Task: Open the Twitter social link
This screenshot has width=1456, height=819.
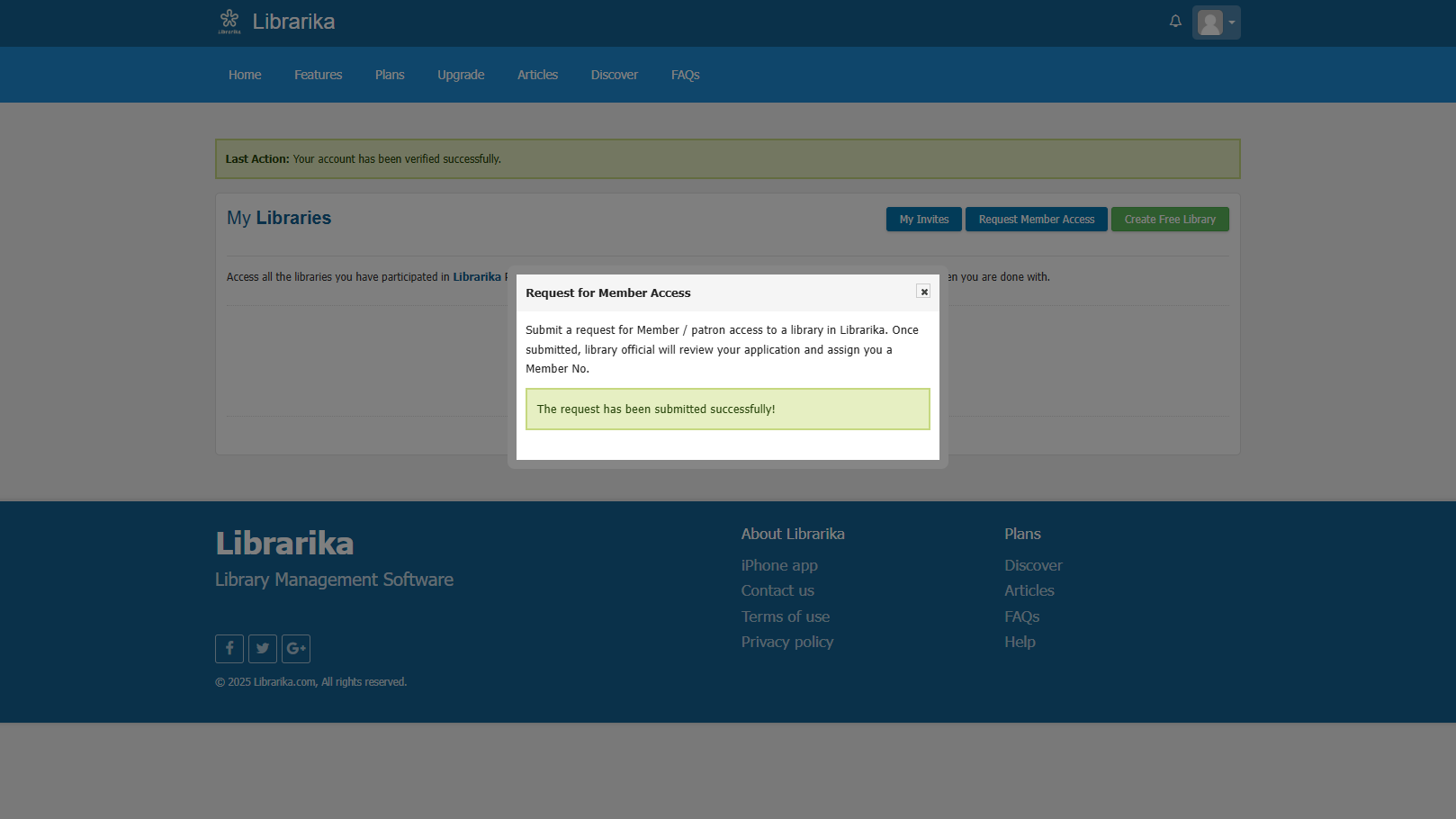Action: (x=263, y=648)
